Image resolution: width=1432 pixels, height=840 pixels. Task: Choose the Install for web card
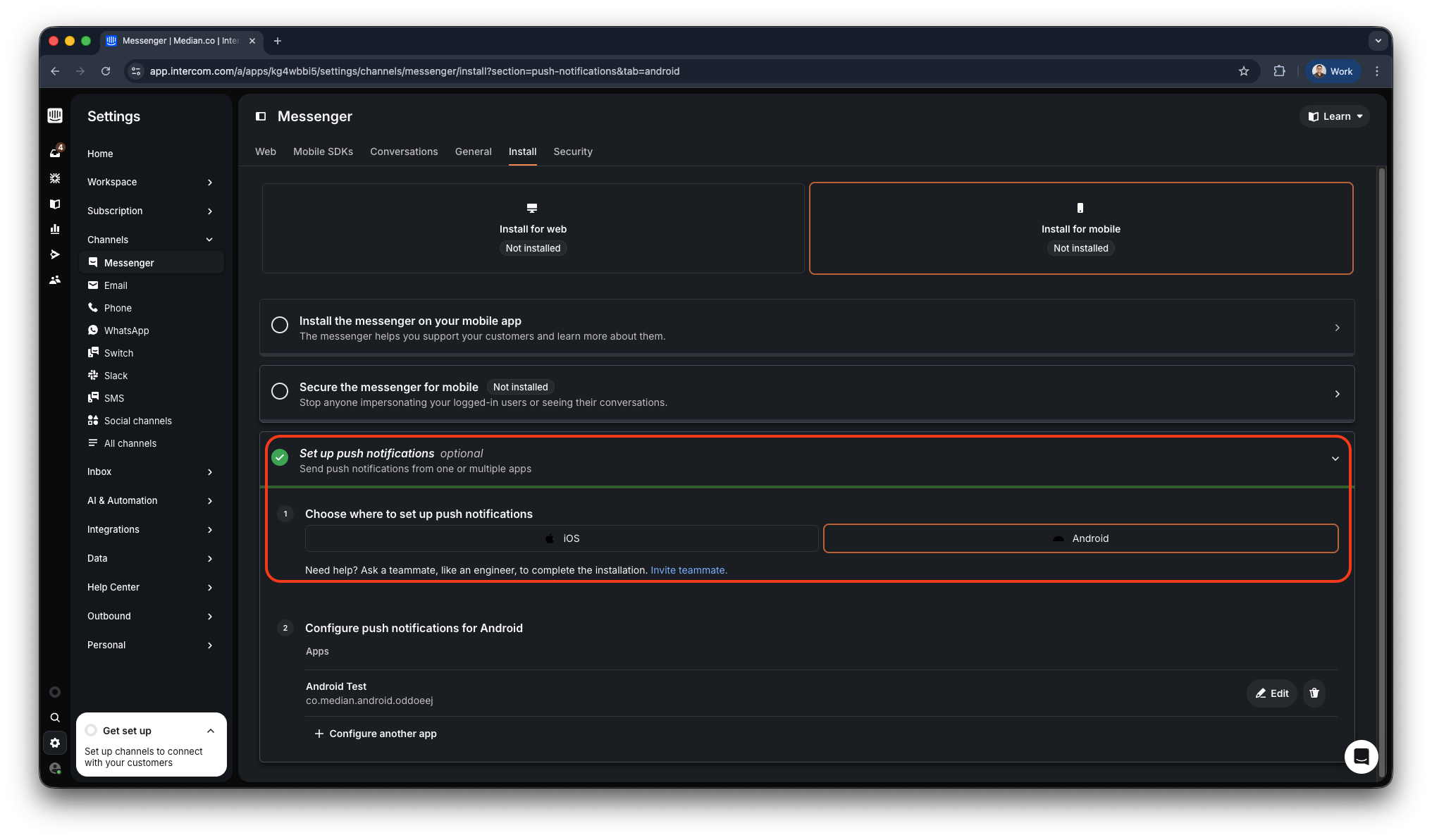pos(533,228)
